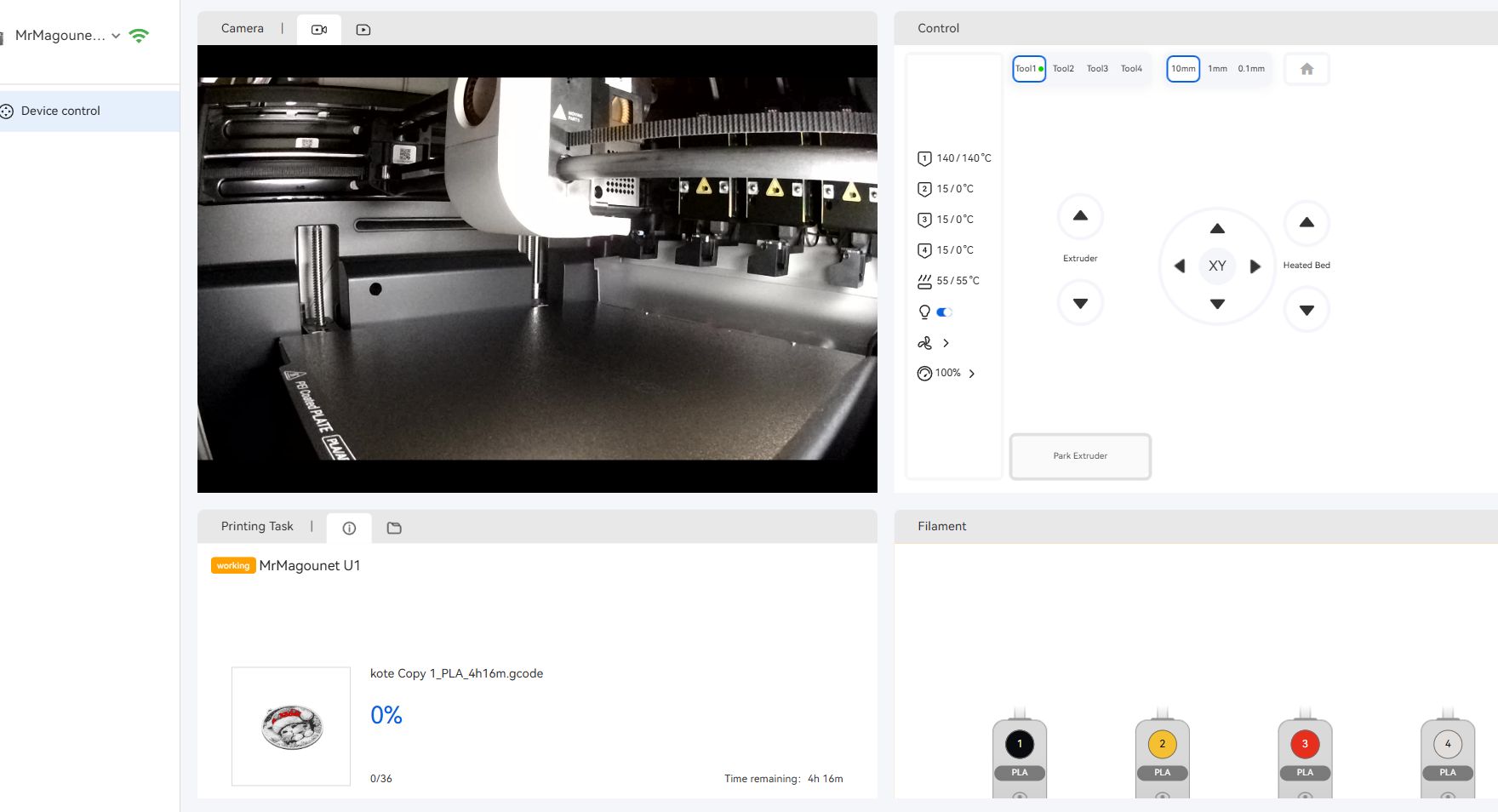Toggle the printer light switch

click(944, 312)
